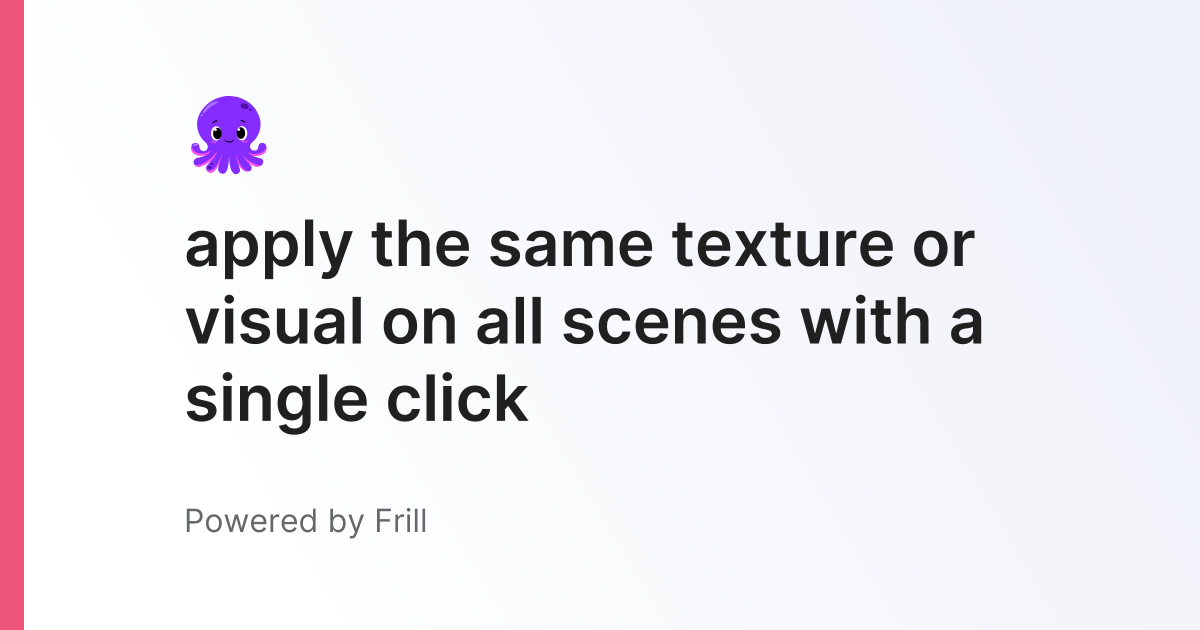Open the "Powered by Frill" link
This screenshot has width=1200, height=630.
click(x=305, y=521)
